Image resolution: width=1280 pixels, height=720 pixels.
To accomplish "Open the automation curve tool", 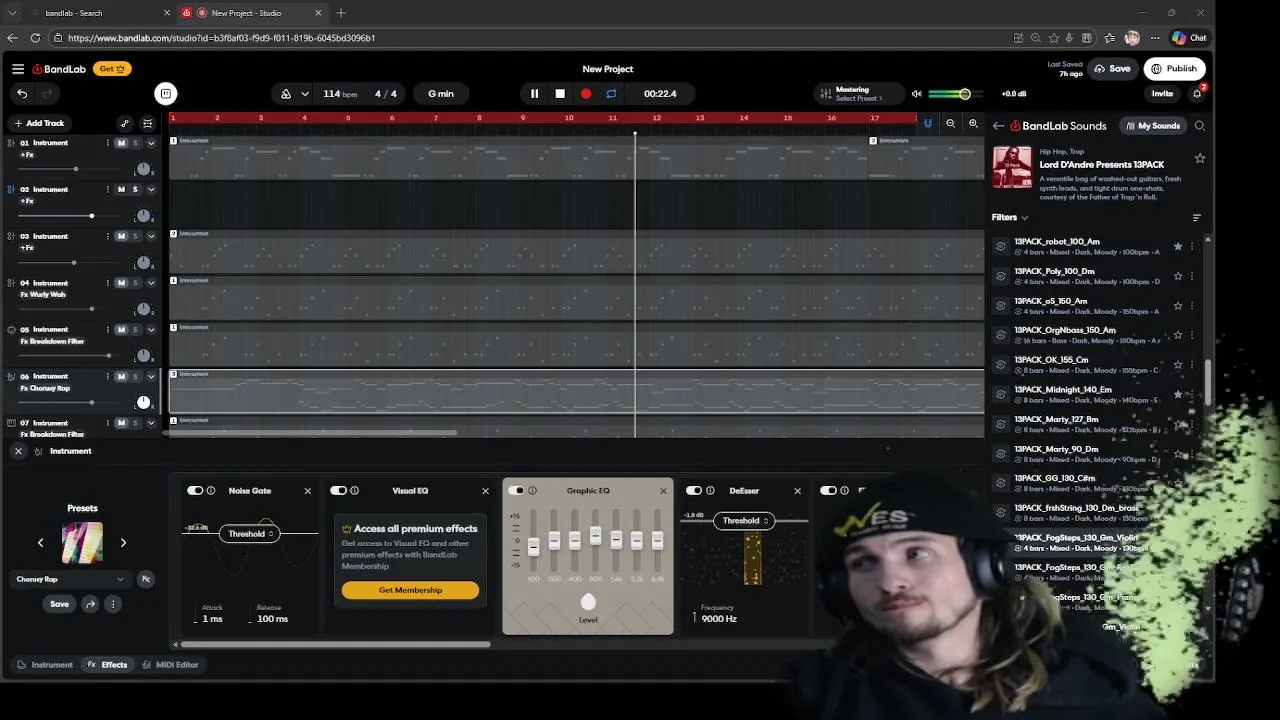I will coord(125,124).
